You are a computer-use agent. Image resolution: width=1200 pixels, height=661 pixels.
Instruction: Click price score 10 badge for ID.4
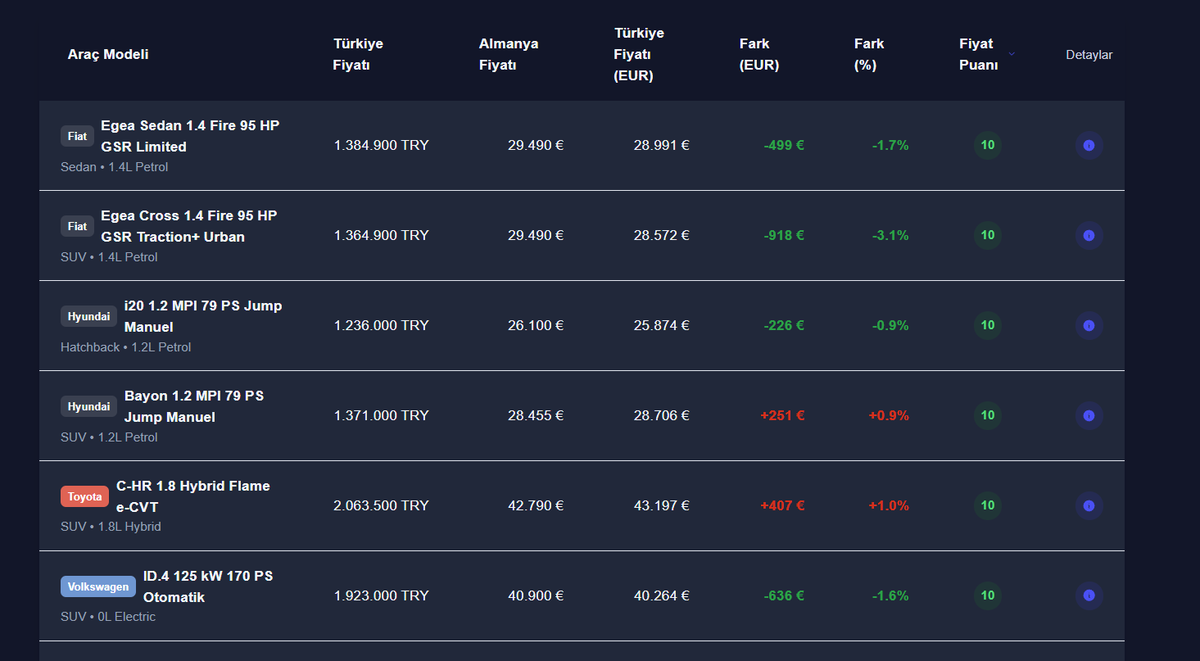click(987, 596)
